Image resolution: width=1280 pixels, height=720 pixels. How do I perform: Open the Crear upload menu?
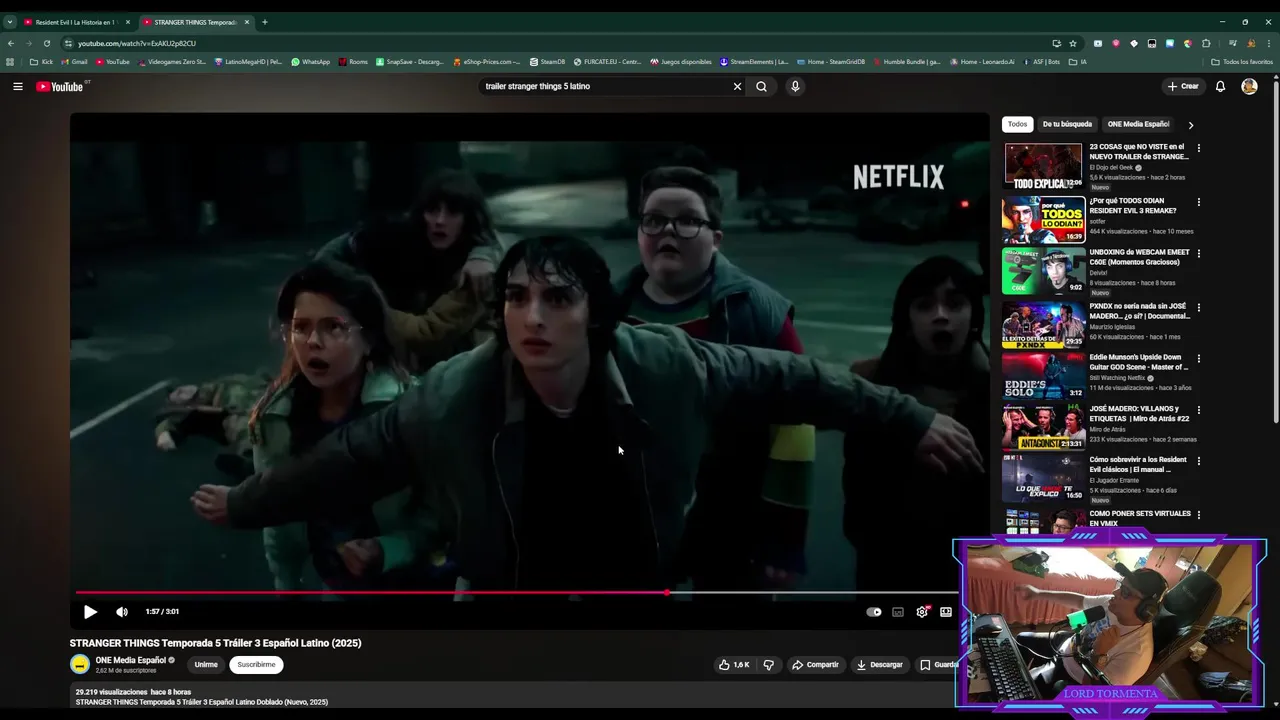(1182, 86)
